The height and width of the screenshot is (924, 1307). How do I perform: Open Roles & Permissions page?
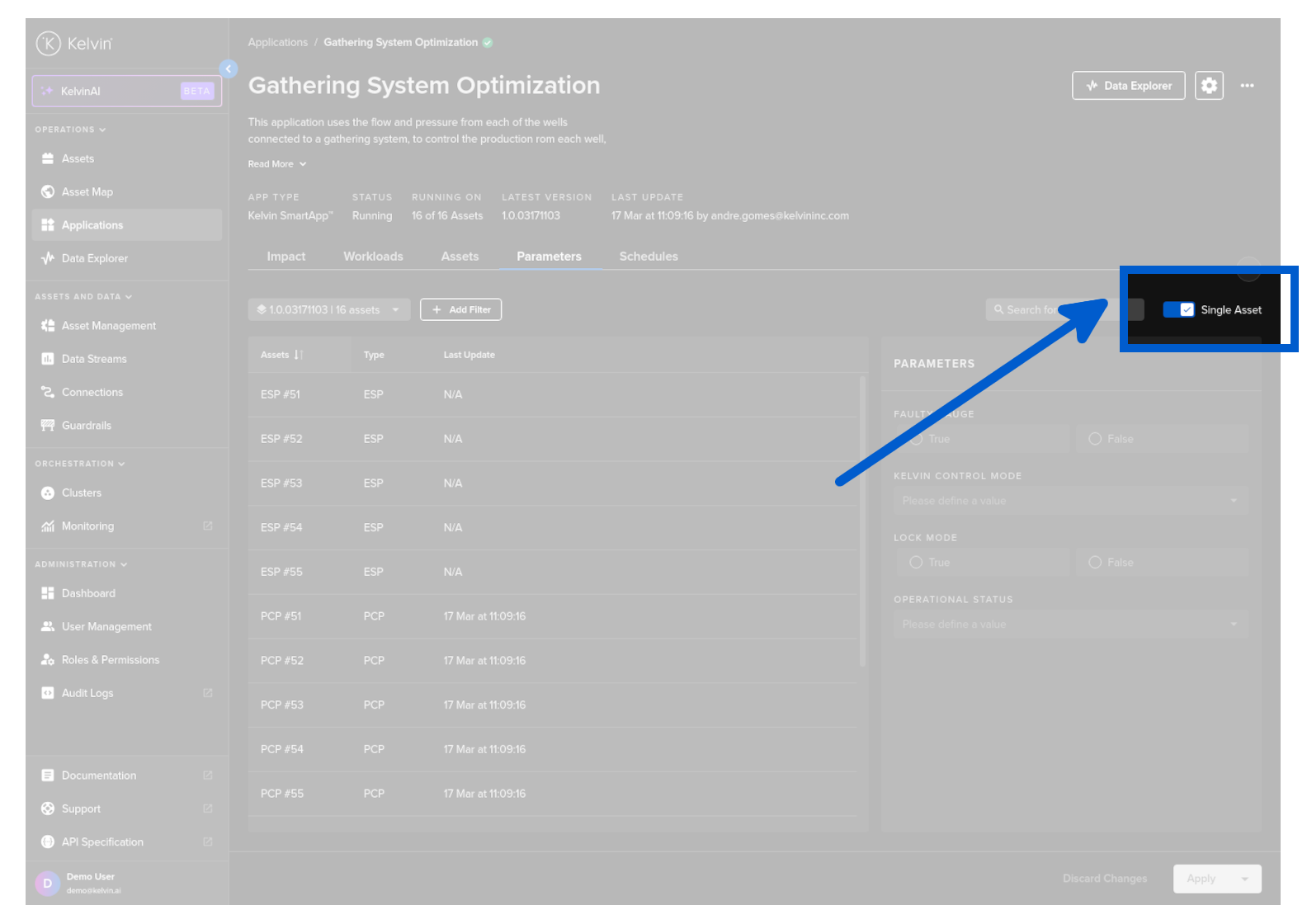point(110,660)
